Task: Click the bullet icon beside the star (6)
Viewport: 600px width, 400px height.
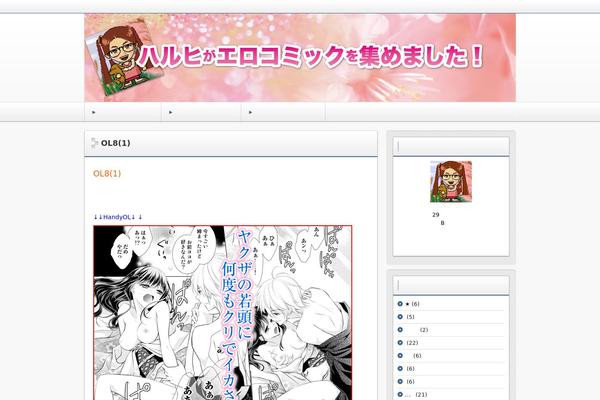Action: [x=400, y=304]
